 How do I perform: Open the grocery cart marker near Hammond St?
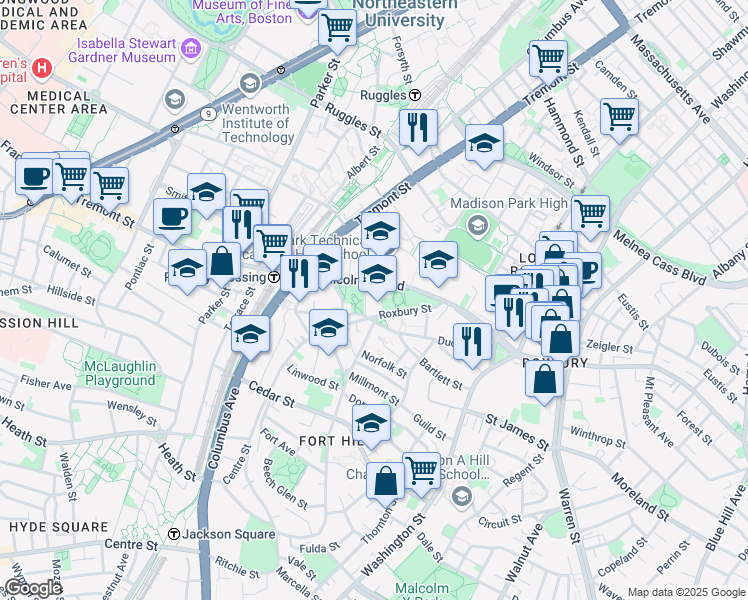(549, 59)
